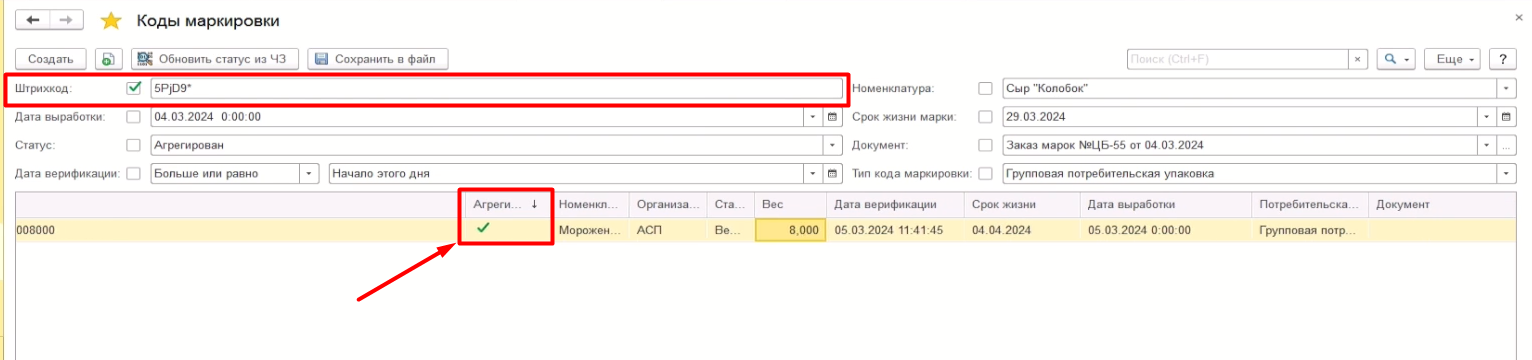Click the green aggregated checkmark in the row
Screen dimensions: 1532x360
click(x=484, y=228)
